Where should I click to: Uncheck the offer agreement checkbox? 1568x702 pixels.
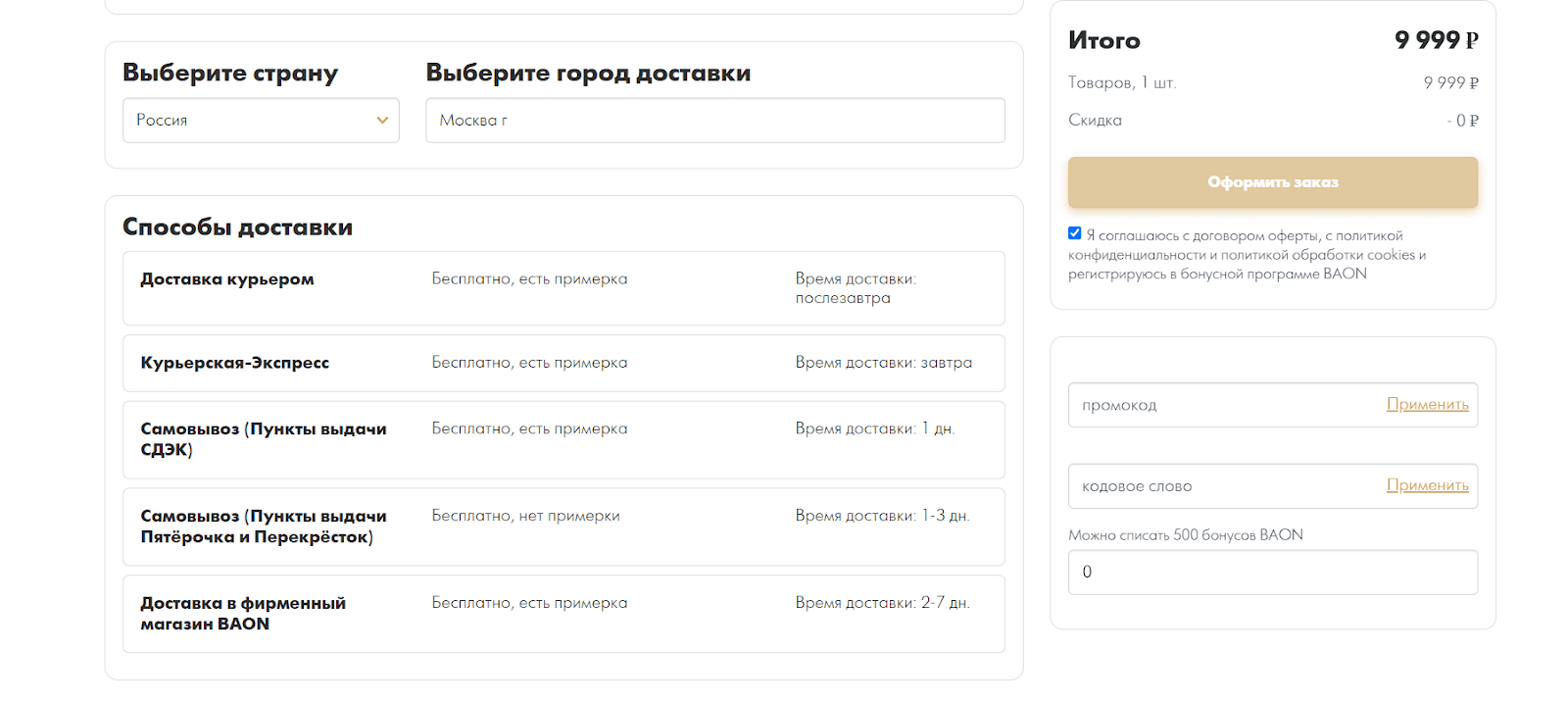coord(1075,233)
